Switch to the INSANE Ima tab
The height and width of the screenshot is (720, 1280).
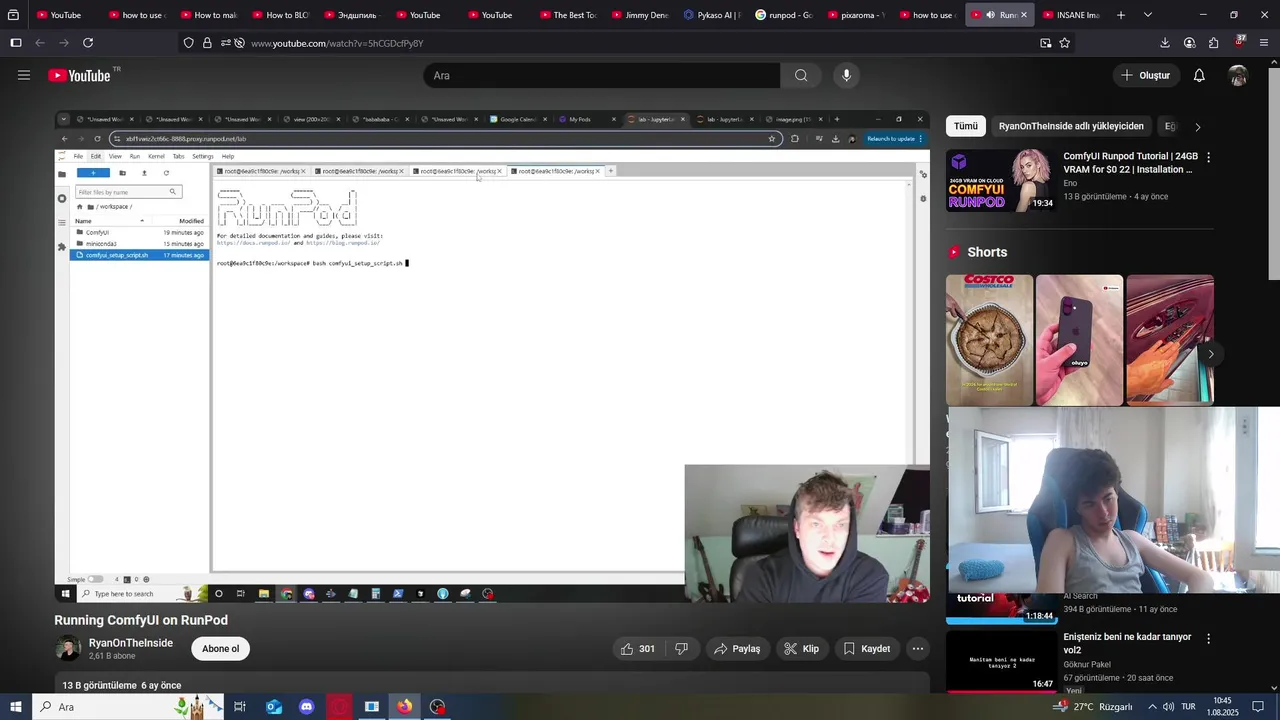(1070, 15)
